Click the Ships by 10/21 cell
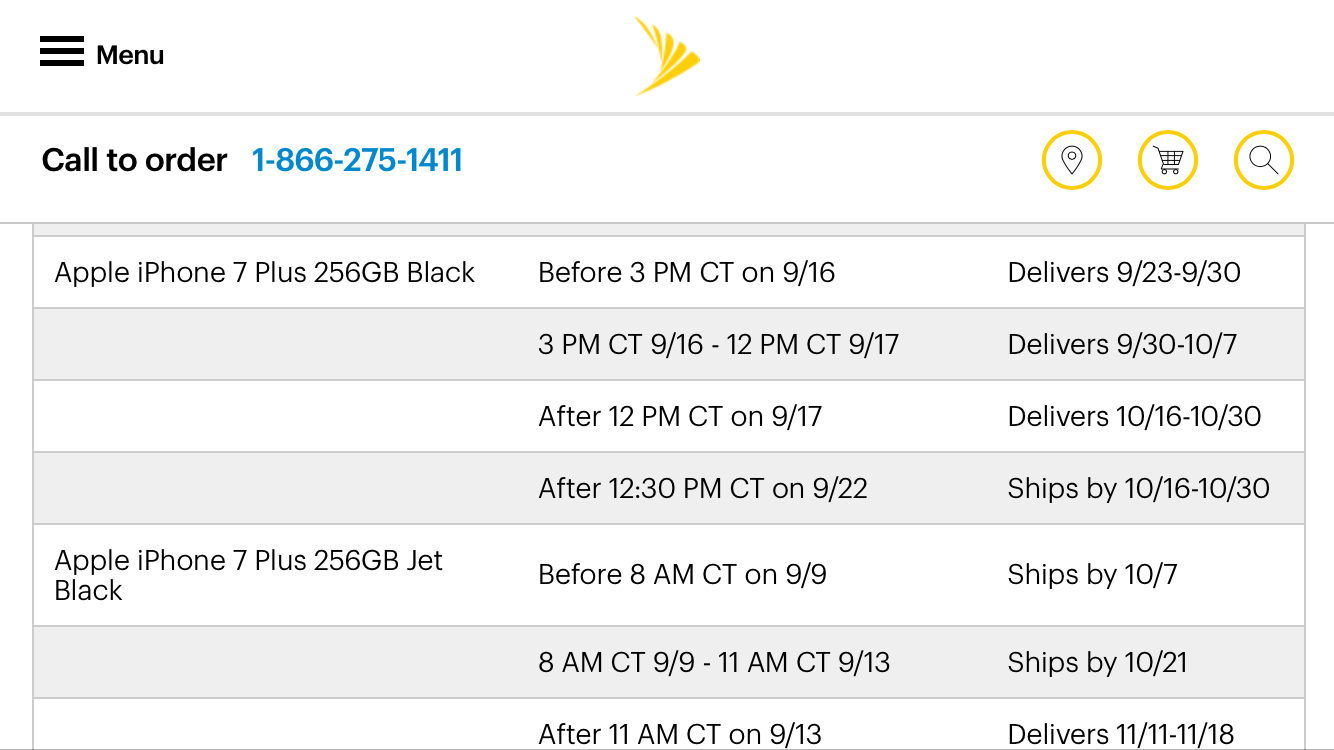The width and height of the screenshot is (1334, 750). click(1097, 662)
